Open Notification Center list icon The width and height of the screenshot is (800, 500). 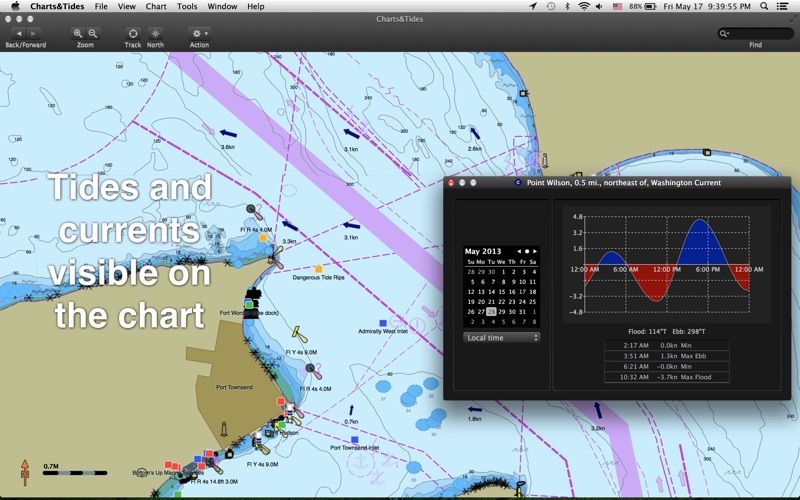point(782,7)
